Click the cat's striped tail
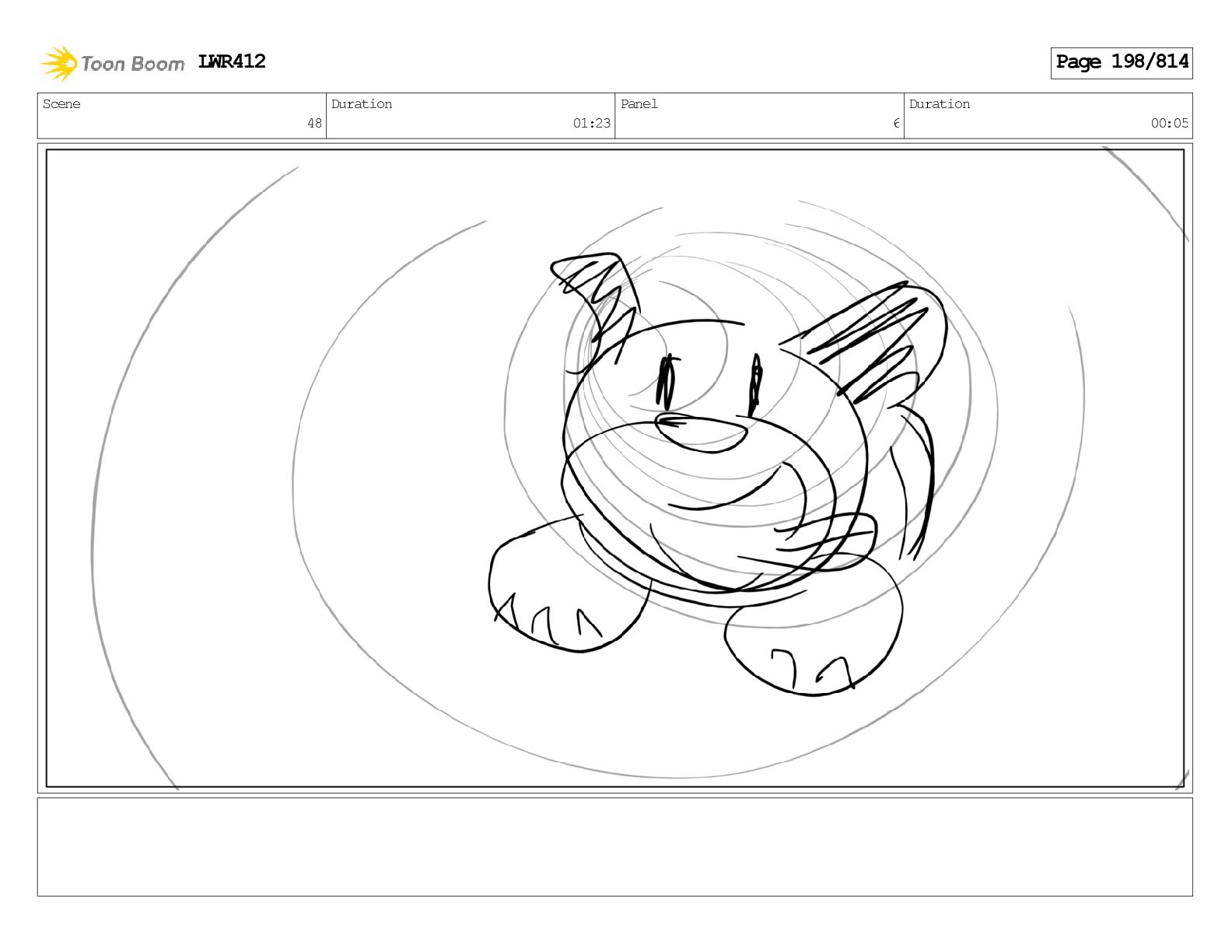Viewport: 1232px width, 952px height. 911,482
